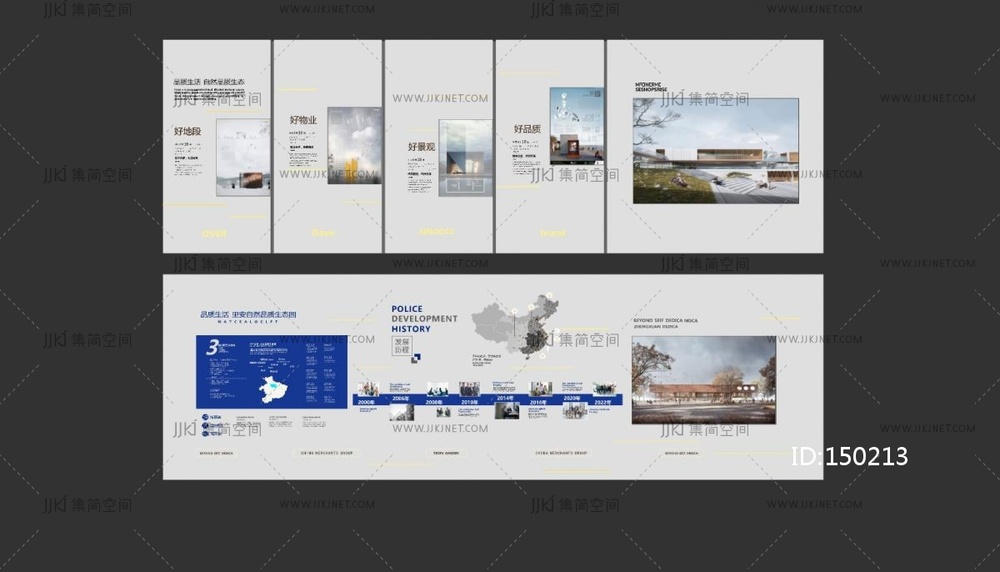This screenshot has width=1000, height=572.
Task: Click the 2022年 timeline marker
Action: tap(604, 399)
